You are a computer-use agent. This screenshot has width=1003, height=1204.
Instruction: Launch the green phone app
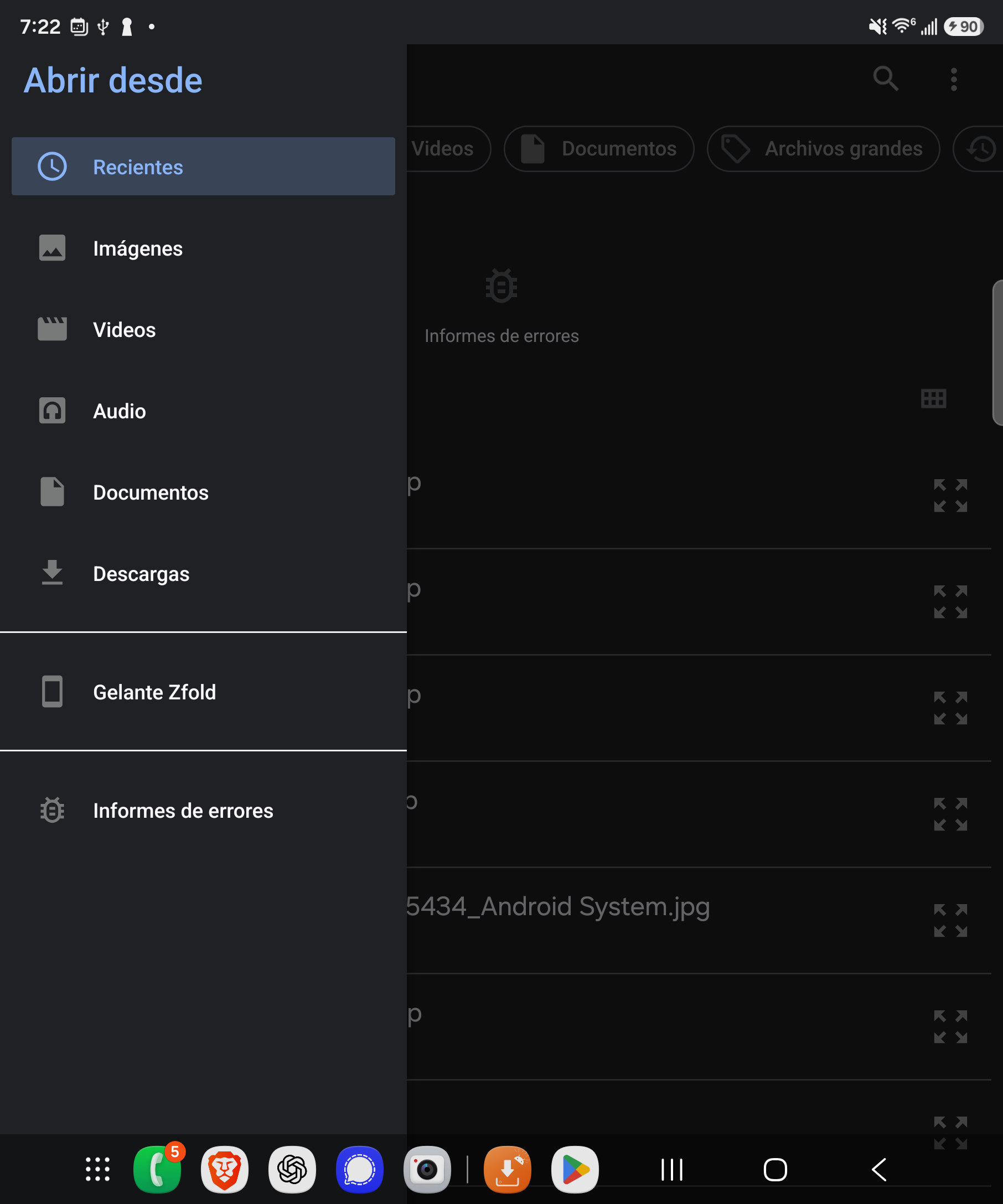tap(157, 1169)
